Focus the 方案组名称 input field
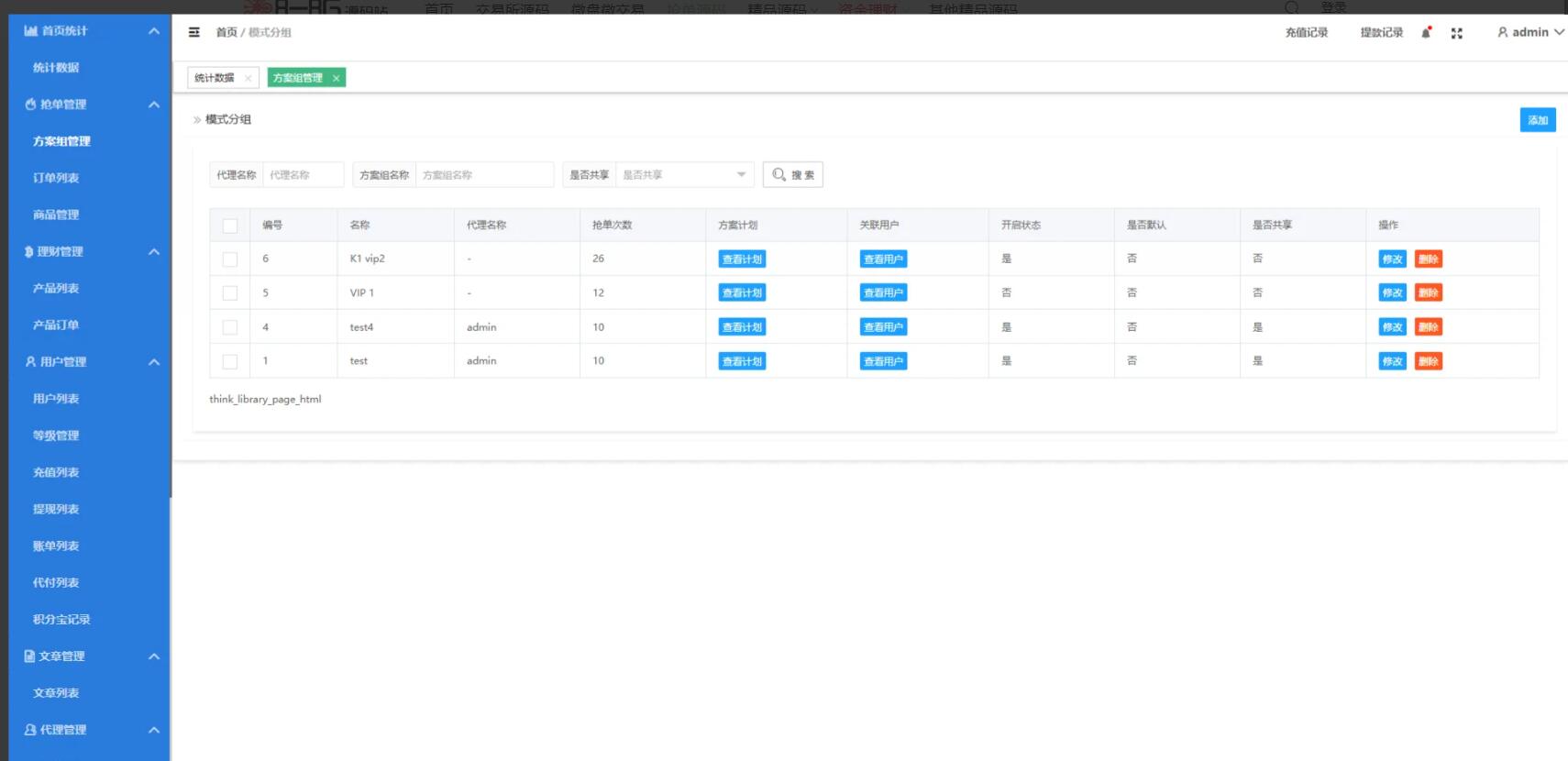This screenshot has width=1568, height=761. click(484, 175)
